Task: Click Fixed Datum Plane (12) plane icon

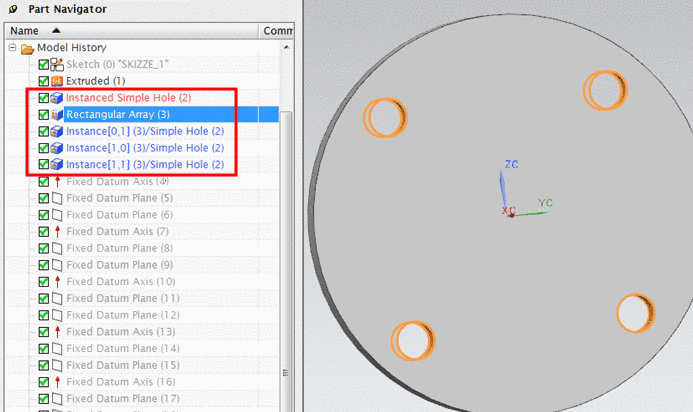Action: pos(57,316)
